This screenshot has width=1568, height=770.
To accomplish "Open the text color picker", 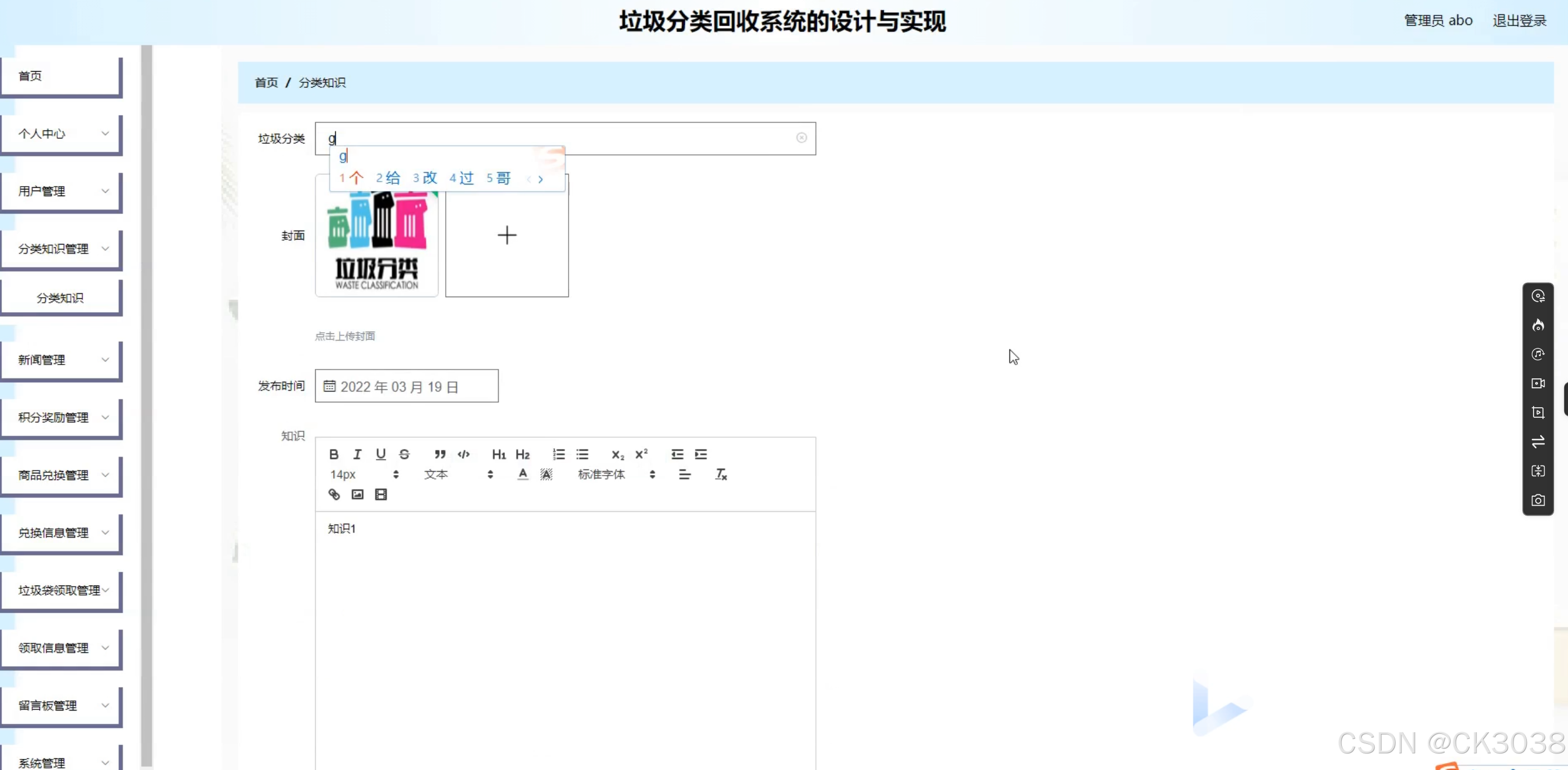I will click(522, 474).
